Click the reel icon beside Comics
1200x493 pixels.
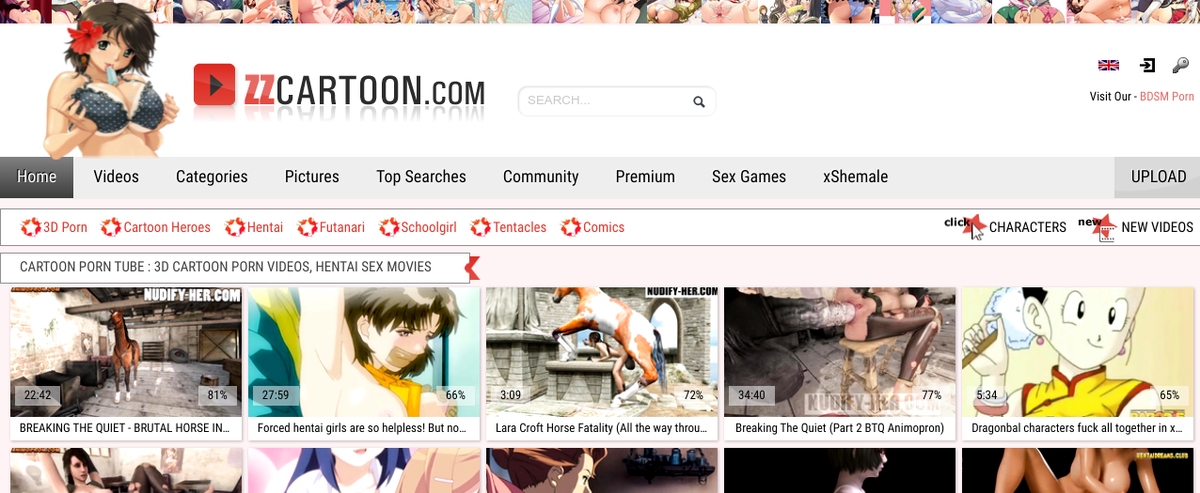click(x=571, y=227)
